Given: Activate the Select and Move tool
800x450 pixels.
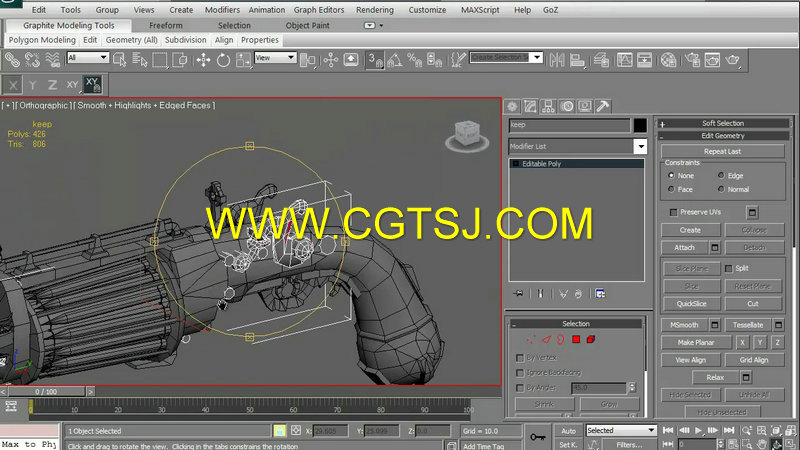Looking at the screenshot, I should coord(204,60).
